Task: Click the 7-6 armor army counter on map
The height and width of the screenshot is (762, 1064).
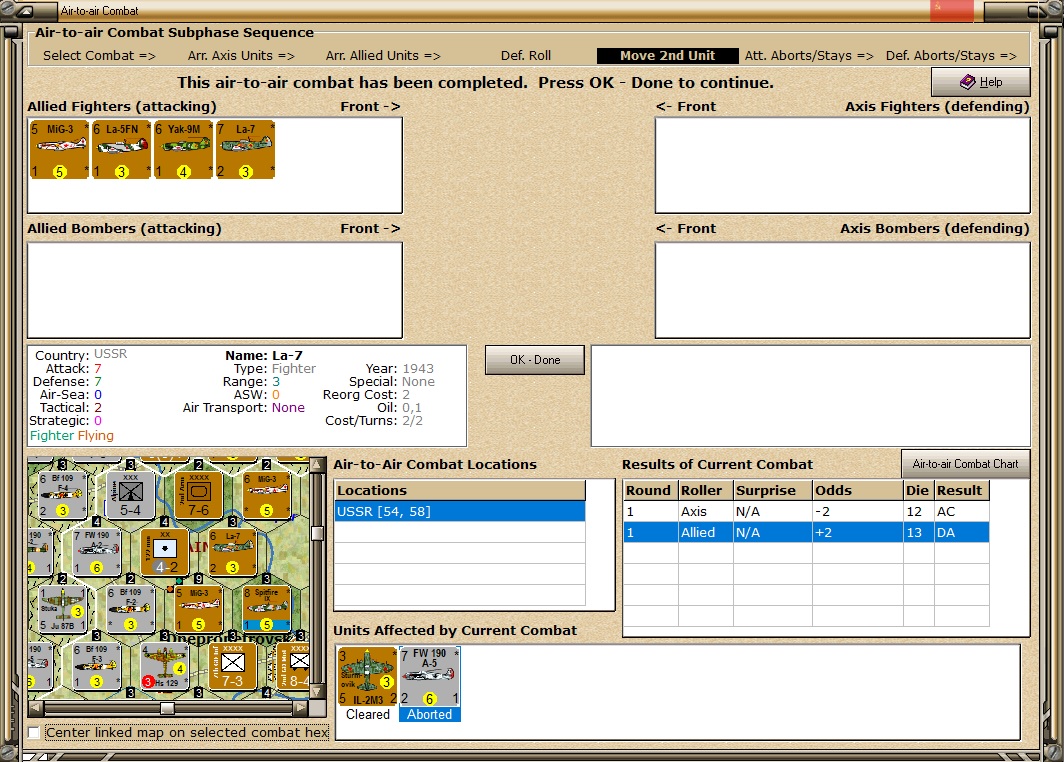Action: coord(198,495)
